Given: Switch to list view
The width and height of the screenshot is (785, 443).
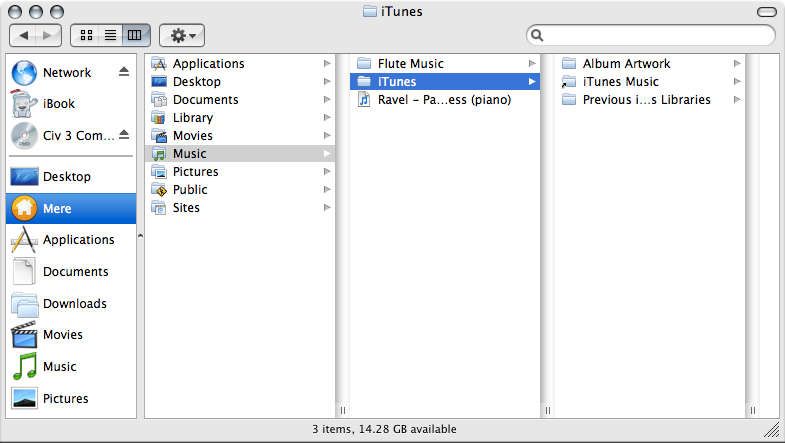Looking at the screenshot, I should 110,35.
